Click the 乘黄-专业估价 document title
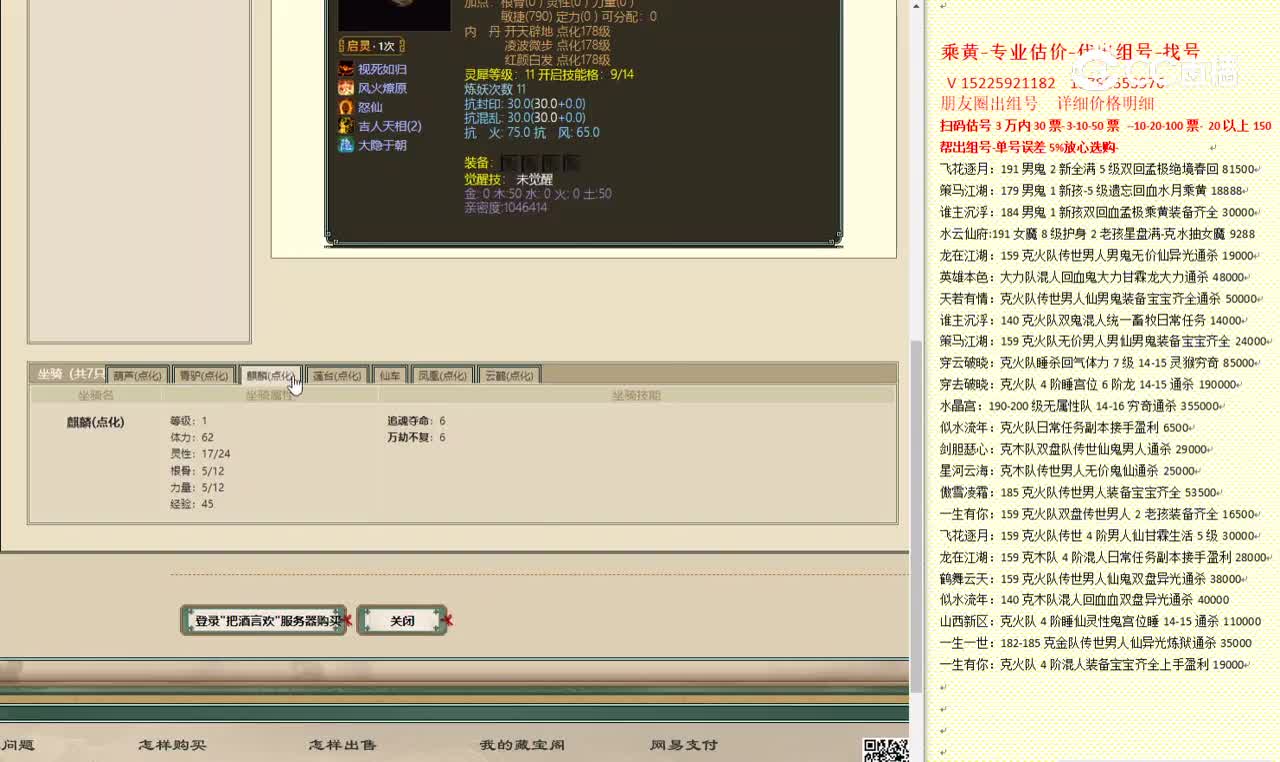Image resolution: width=1280 pixels, height=762 pixels. pyautogui.click(x=1070, y=51)
